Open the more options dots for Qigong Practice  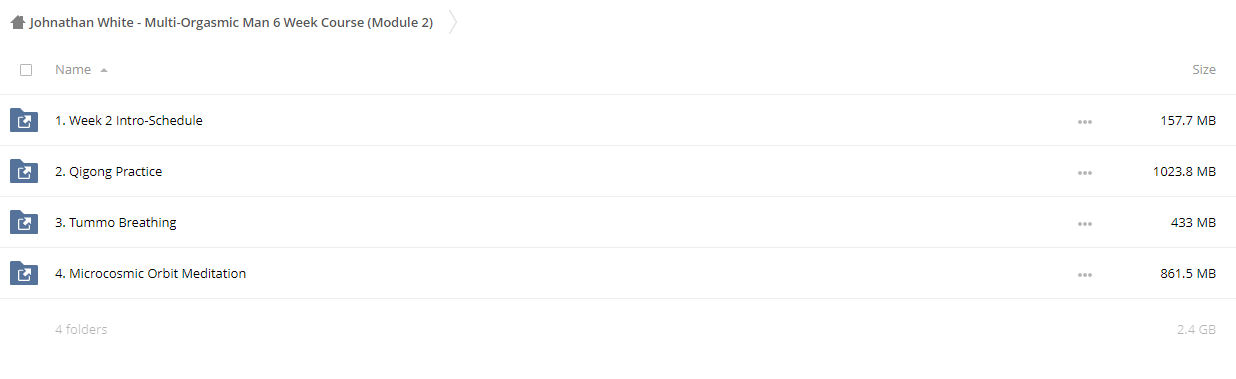(x=1085, y=173)
